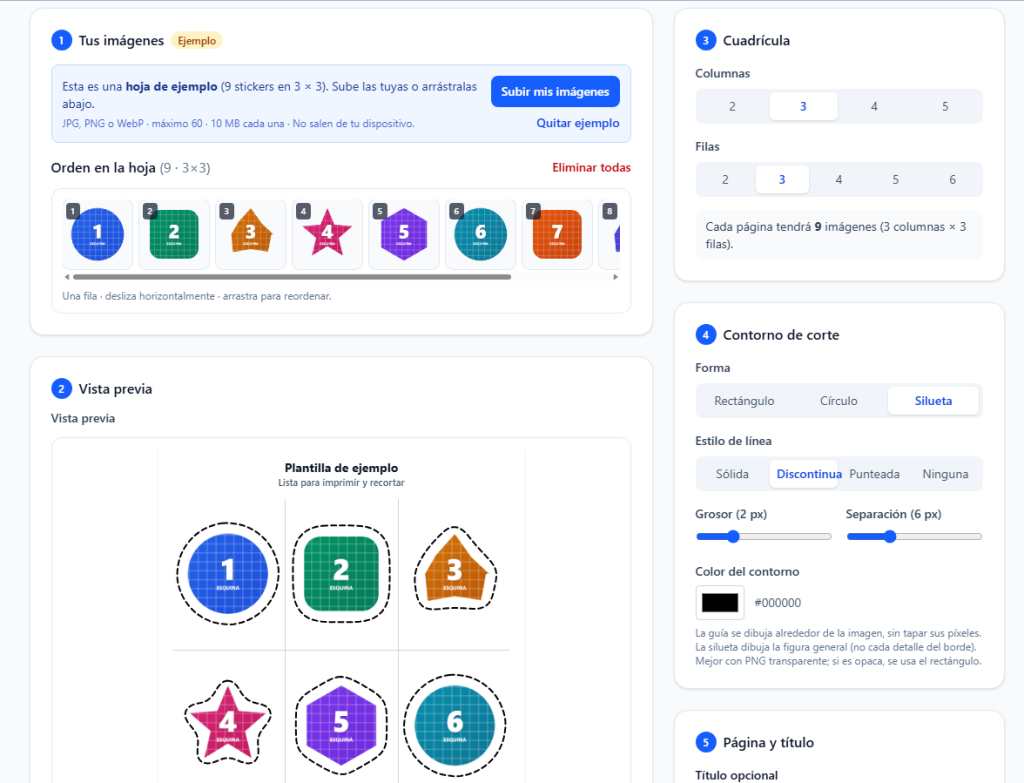Click the Ejemplo badge label
This screenshot has height=783, width=1024.
point(197,40)
